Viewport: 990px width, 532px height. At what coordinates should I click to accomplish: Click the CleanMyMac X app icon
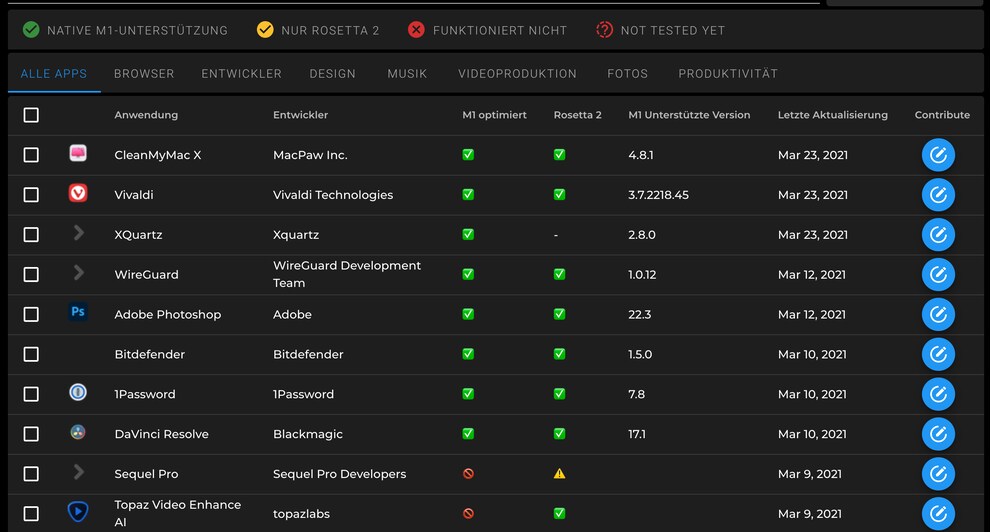(x=78, y=153)
